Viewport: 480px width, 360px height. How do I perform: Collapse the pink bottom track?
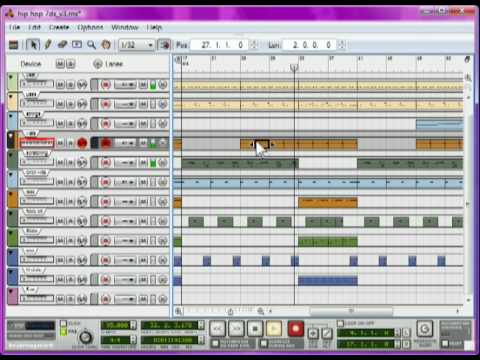11,291
